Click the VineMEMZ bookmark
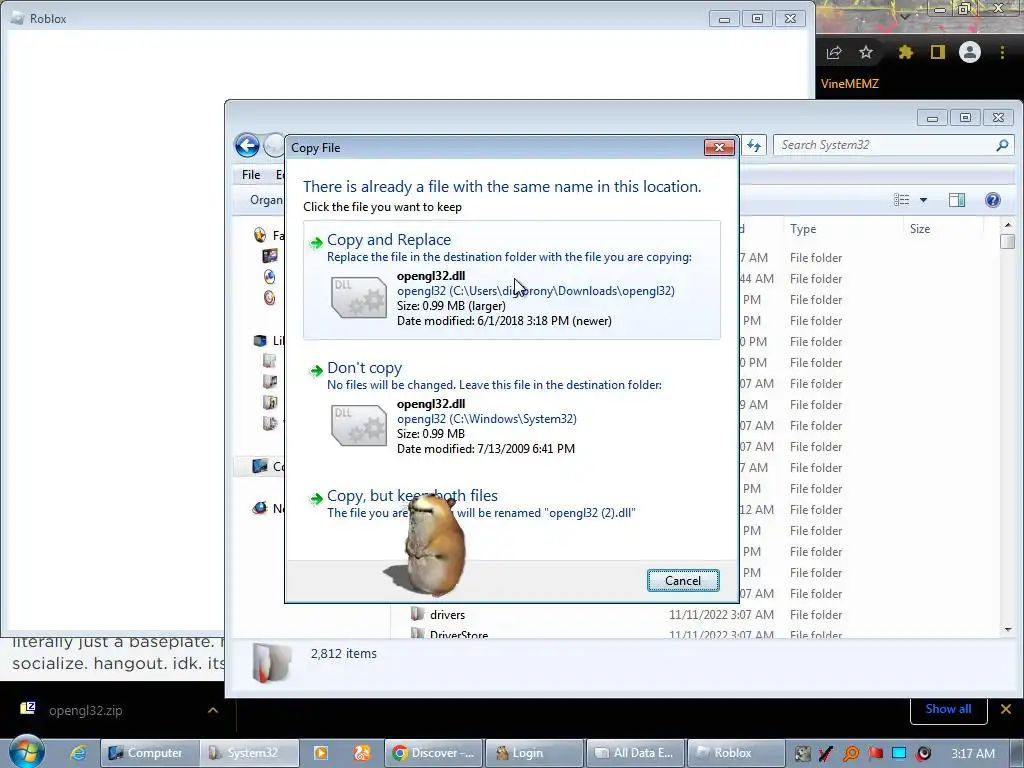The image size is (1024, 768). [x=850, y=84]
